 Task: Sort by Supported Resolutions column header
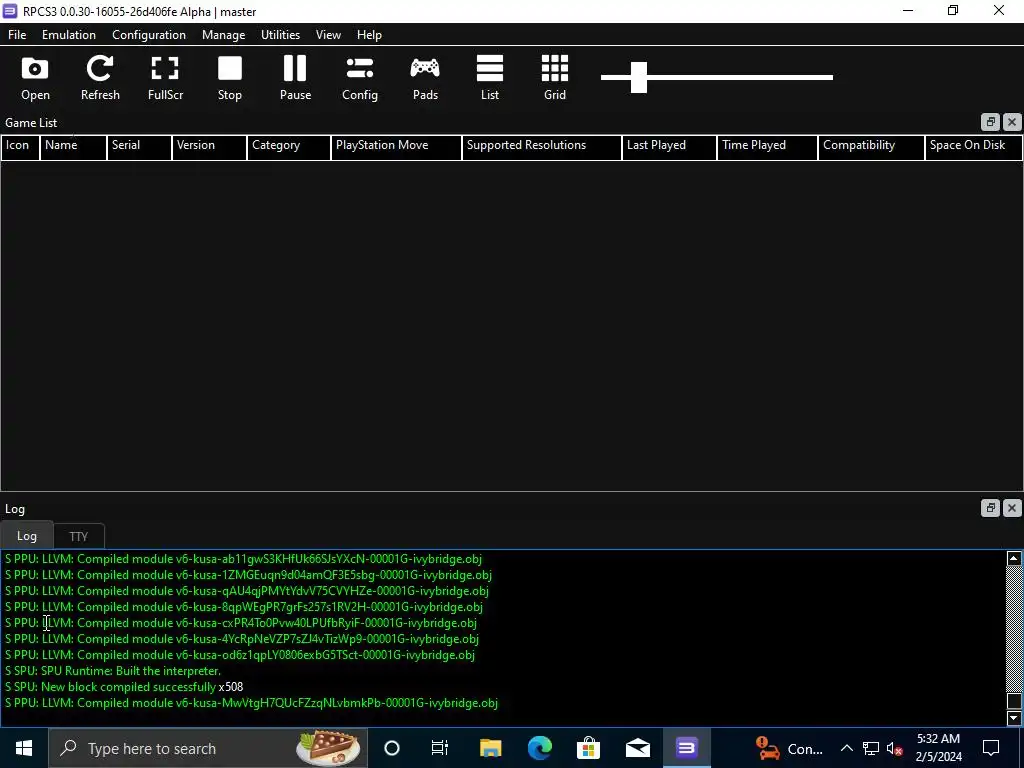(541, 146)
